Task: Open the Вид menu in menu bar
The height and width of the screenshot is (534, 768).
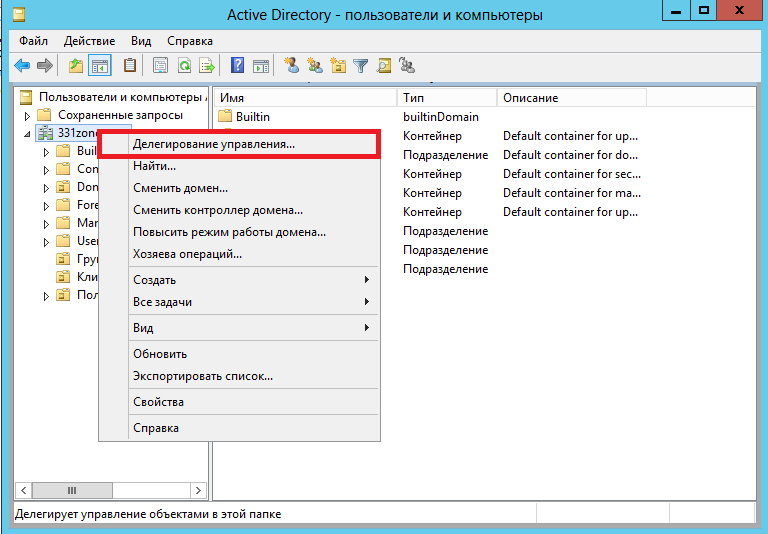Action: click(141, 41)
